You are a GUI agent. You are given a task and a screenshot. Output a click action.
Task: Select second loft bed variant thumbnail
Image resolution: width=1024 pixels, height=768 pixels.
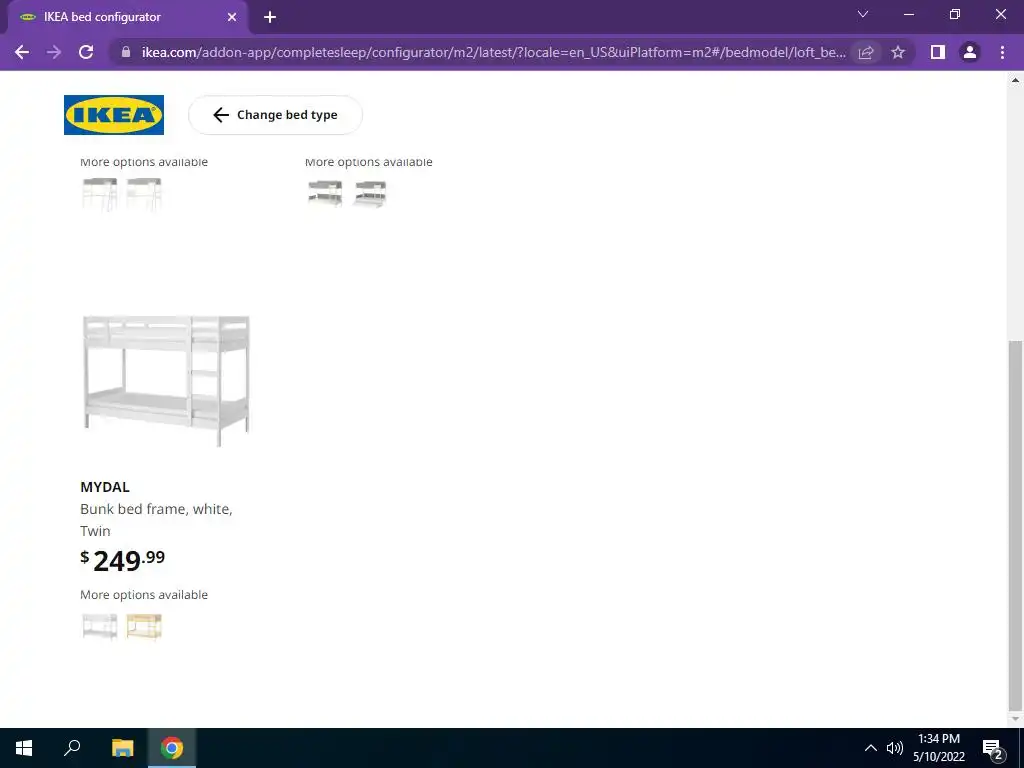click(144, 194)
